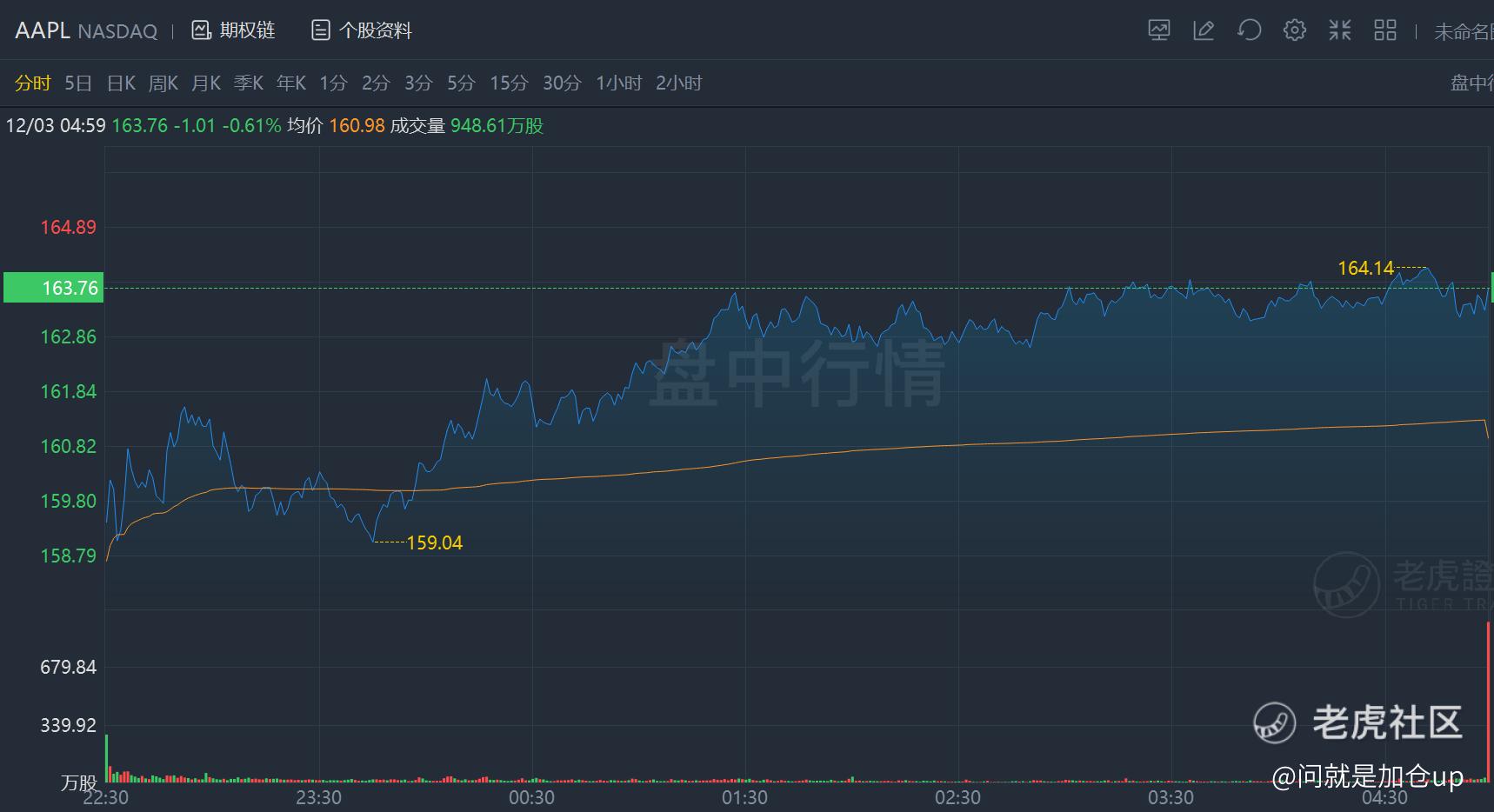Choose the 1小时 interval tab

click(618, 83)
